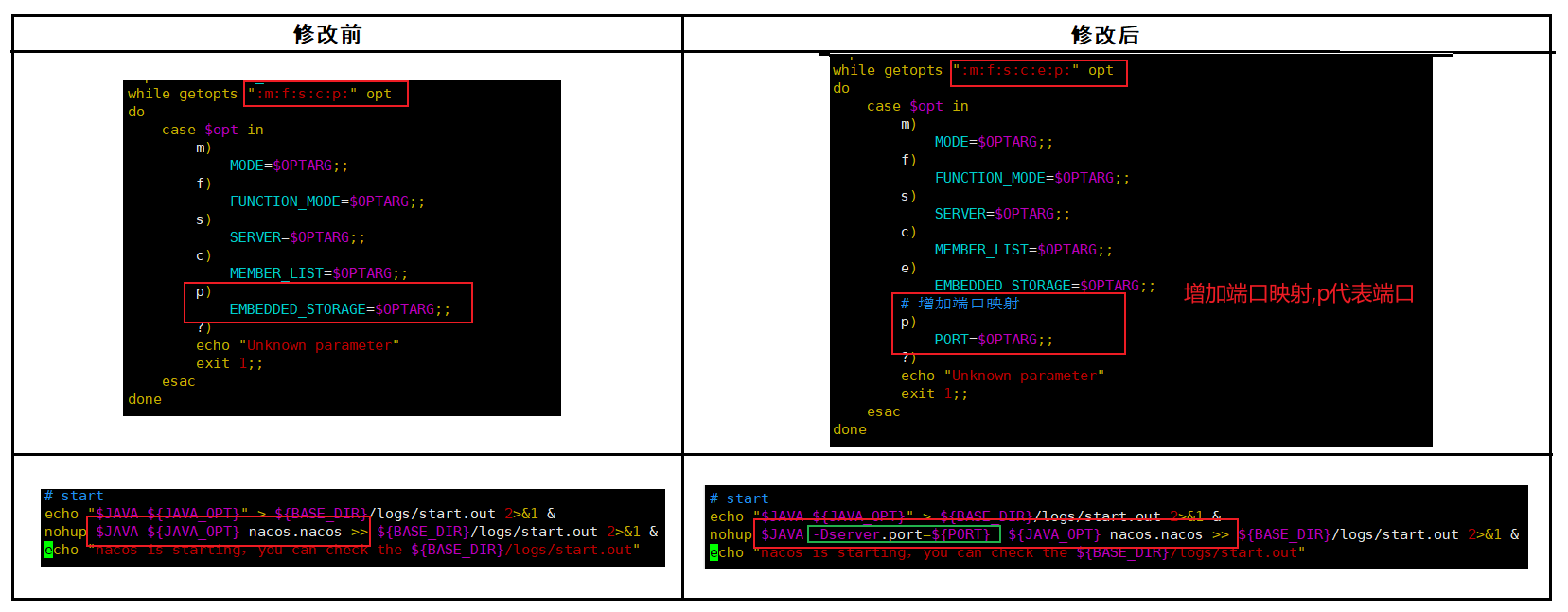
Task: Click EMBEDDED_STORAGE=$OPTARG;; in the 修改后 code
Action: pyautogui.click(x=1045, y=286)
